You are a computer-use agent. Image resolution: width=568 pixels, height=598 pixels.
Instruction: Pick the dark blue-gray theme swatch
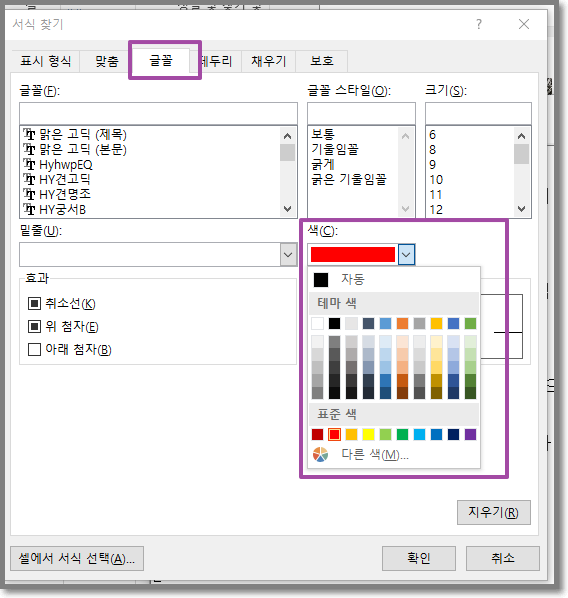click(368, 323)
